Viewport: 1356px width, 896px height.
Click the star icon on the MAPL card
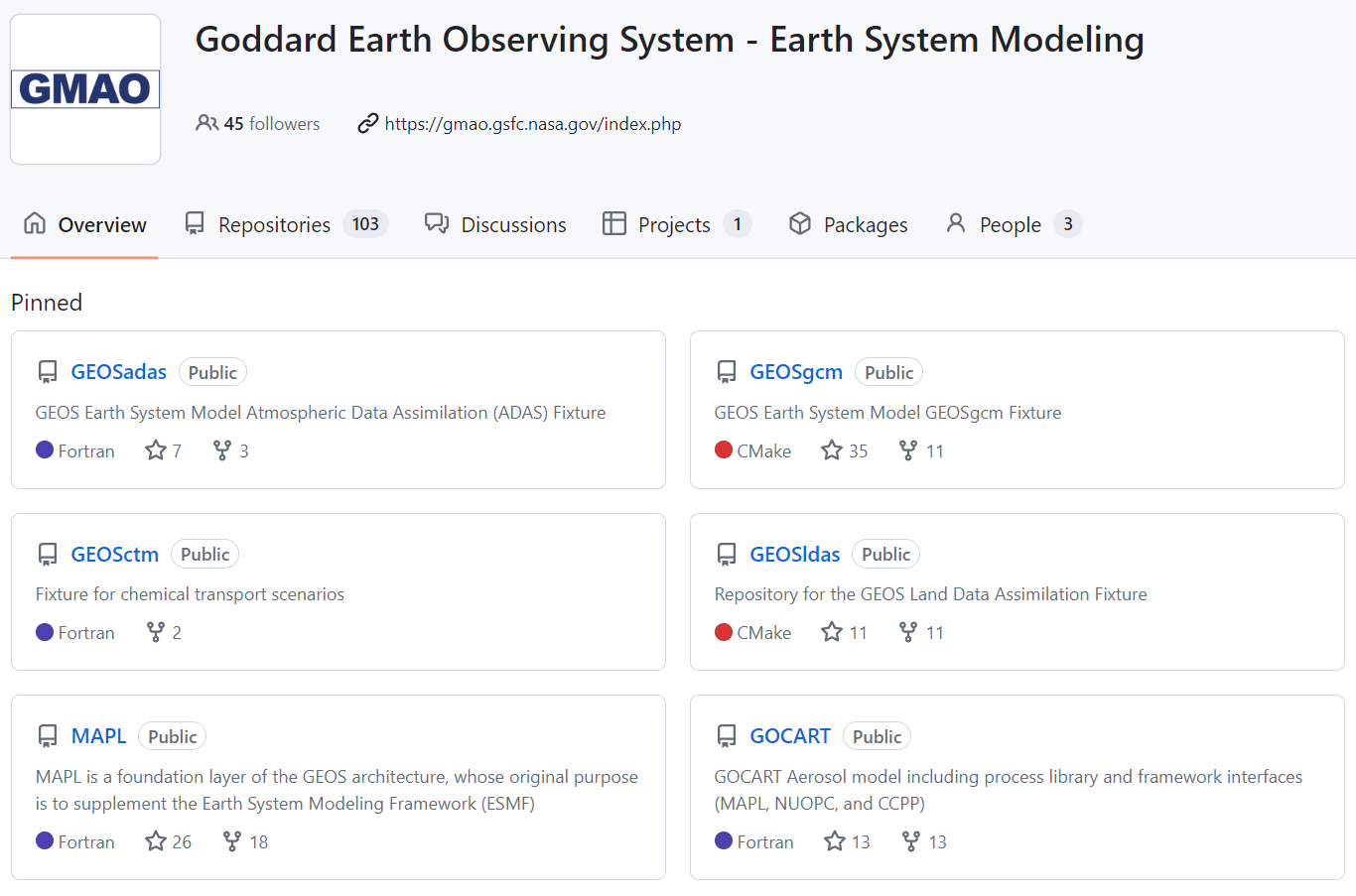pos(156,841)
